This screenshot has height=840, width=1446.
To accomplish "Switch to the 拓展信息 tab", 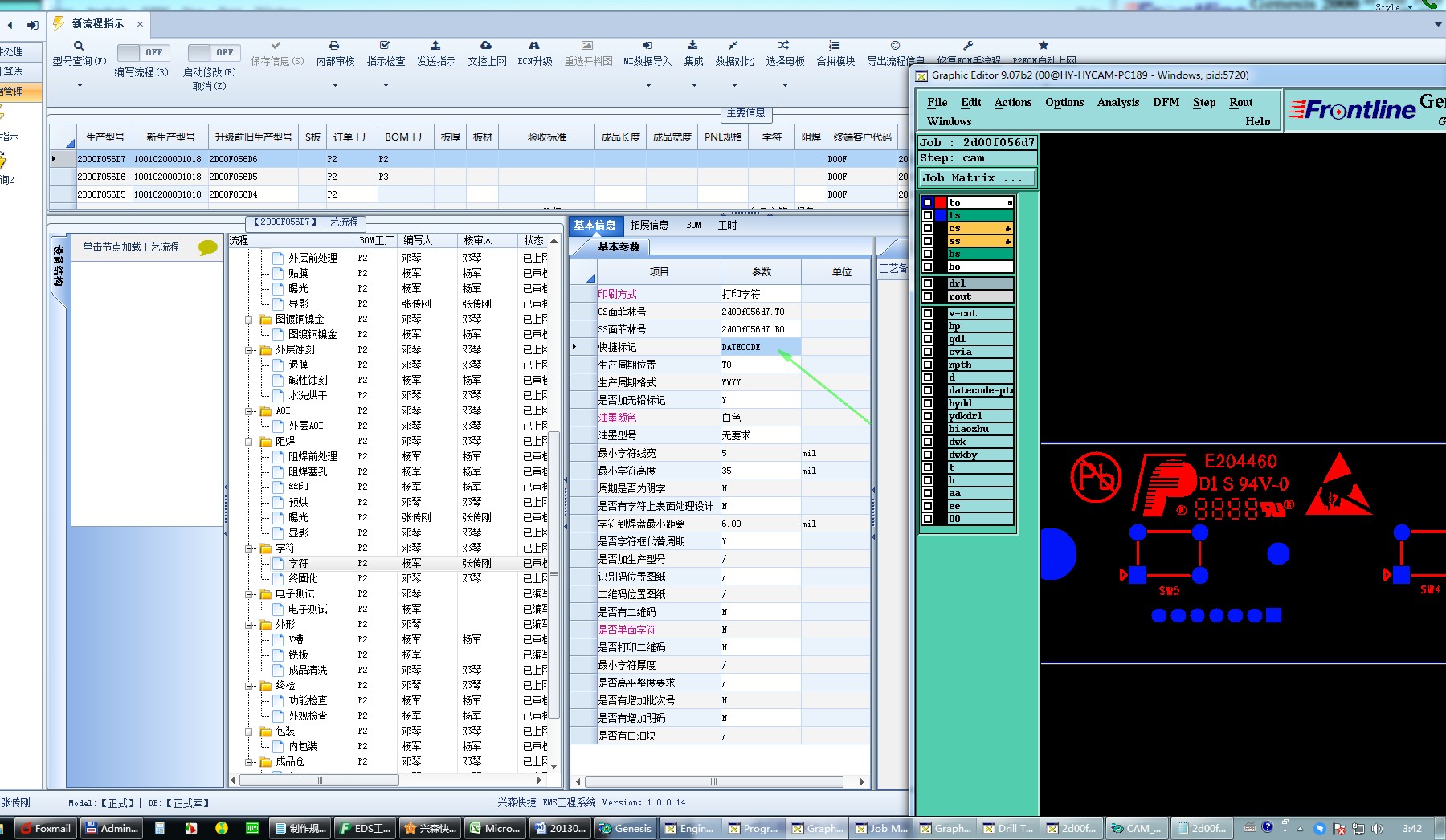I will click(649, 226).
